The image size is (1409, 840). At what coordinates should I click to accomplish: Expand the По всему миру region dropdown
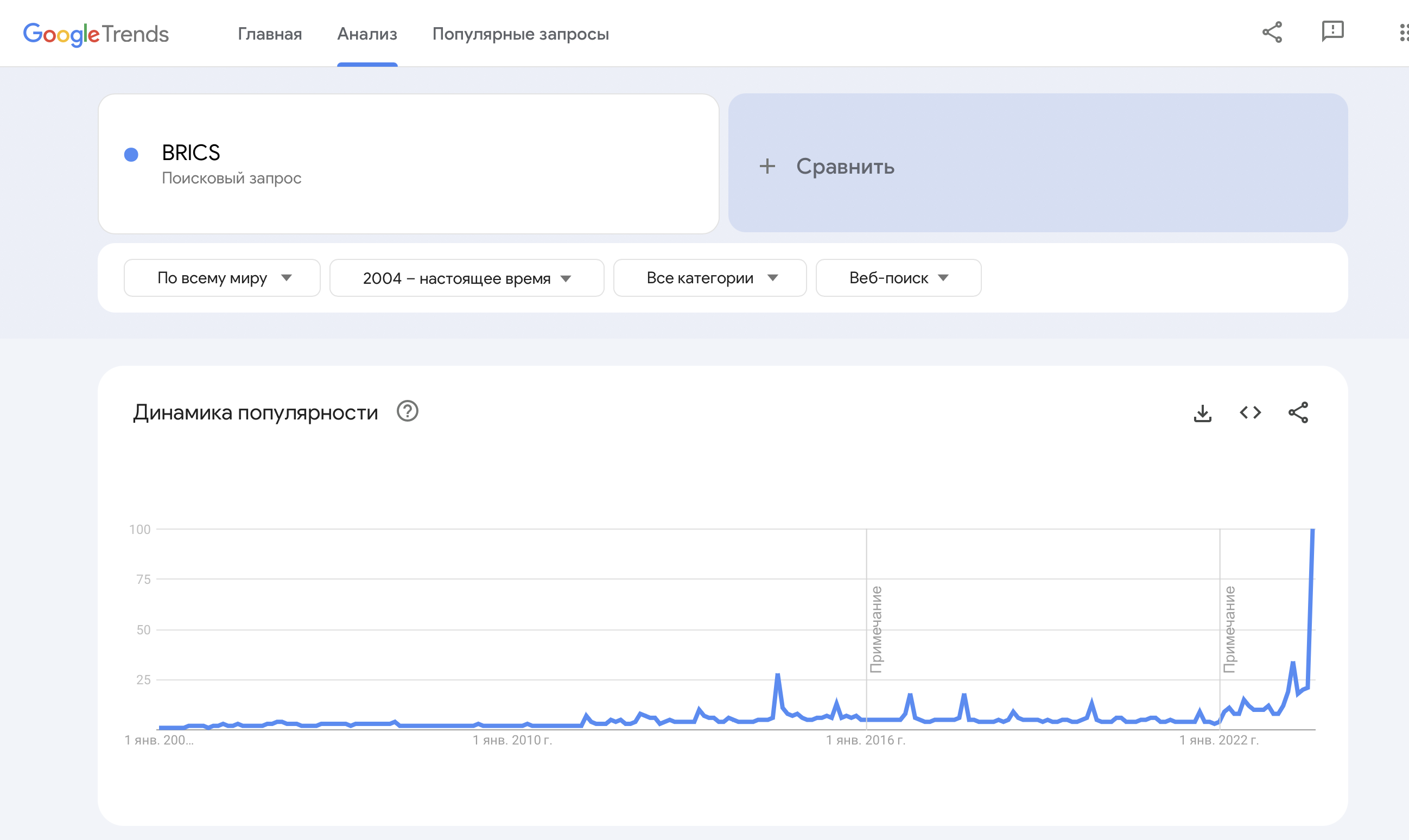tap(222, 278)
